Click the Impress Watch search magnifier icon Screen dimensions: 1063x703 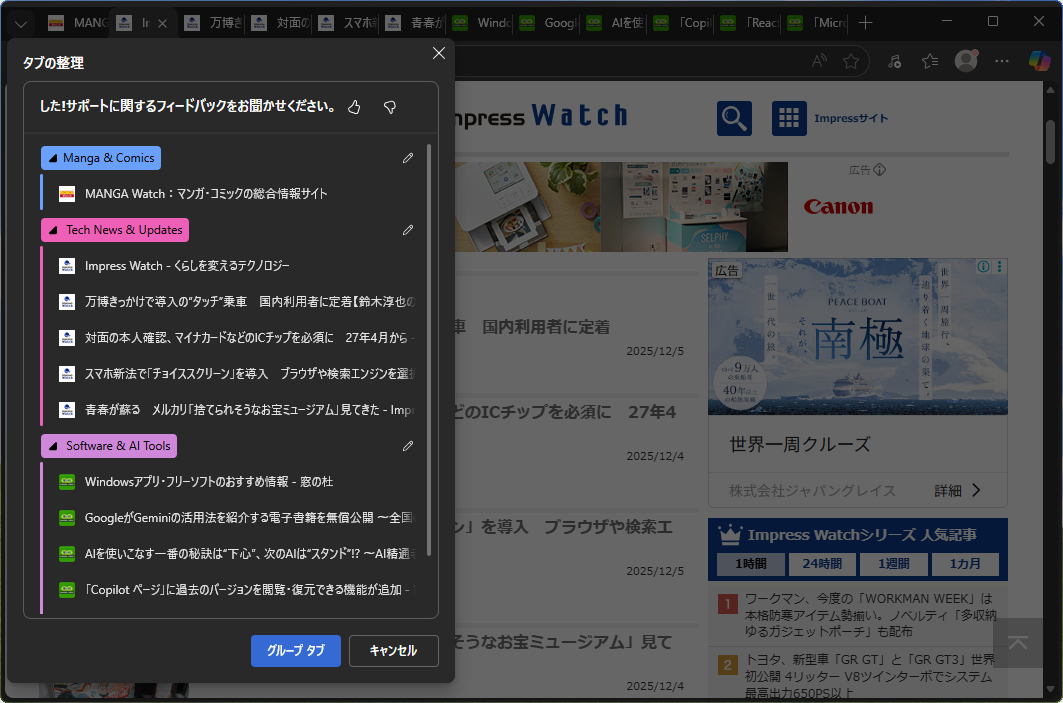733,117
